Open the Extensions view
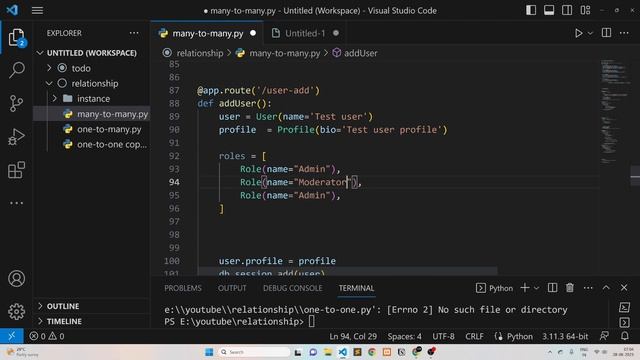This screenshot has width=640, height=360. pyautogui.click(x=16, y=170)
